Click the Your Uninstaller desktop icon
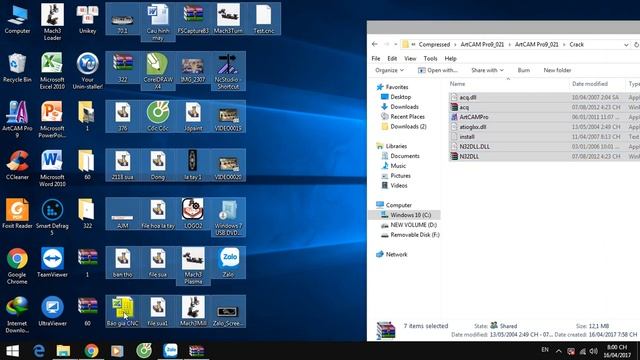Screen dimensions: 640x360 tap(87, 71)
